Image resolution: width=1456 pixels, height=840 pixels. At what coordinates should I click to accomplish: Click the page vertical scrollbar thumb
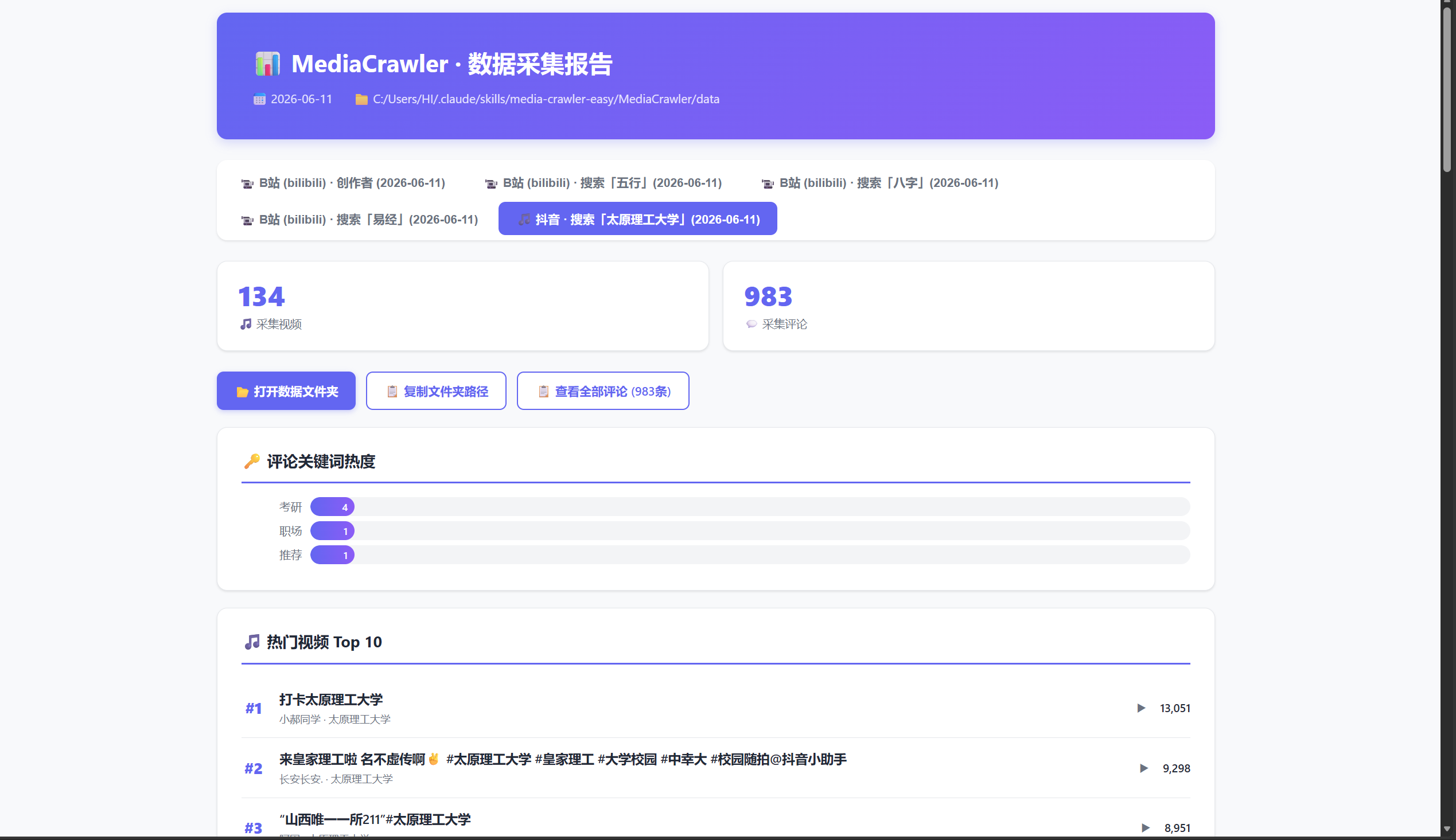pos(1447,89)
